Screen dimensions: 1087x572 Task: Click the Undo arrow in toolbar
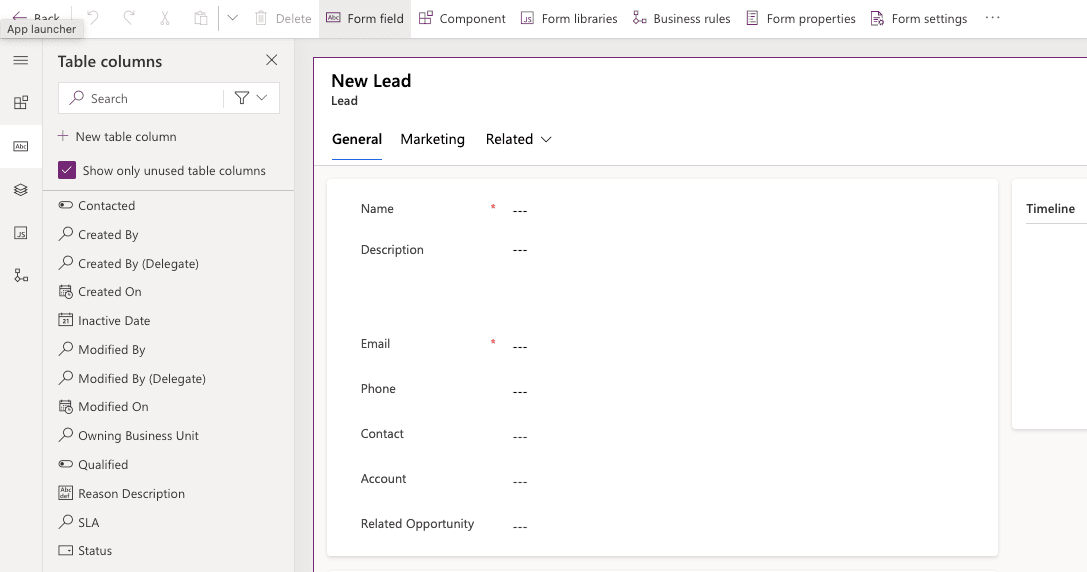coord(93,18)
